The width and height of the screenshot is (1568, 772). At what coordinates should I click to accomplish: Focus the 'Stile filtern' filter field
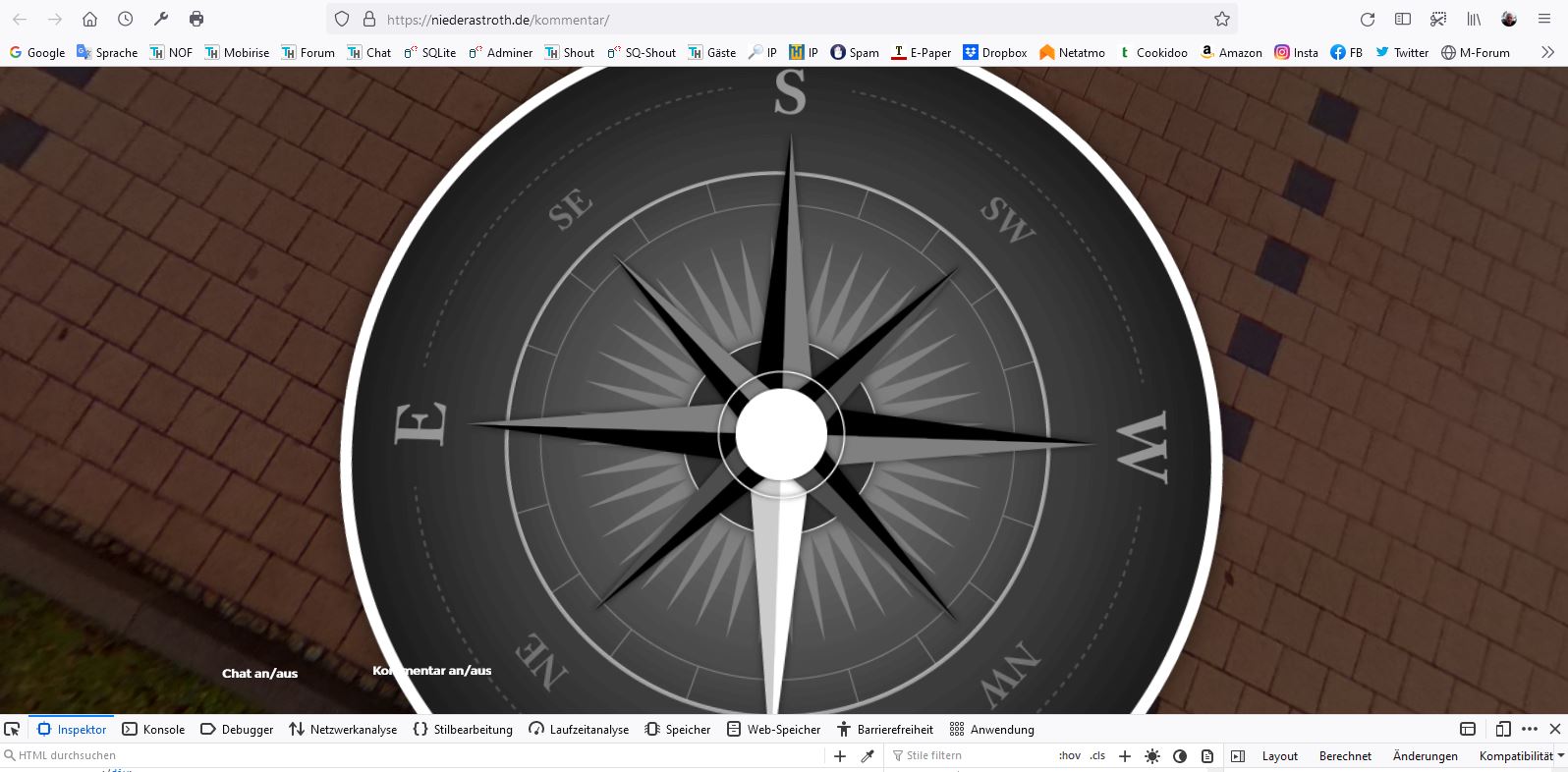(968, 755)
